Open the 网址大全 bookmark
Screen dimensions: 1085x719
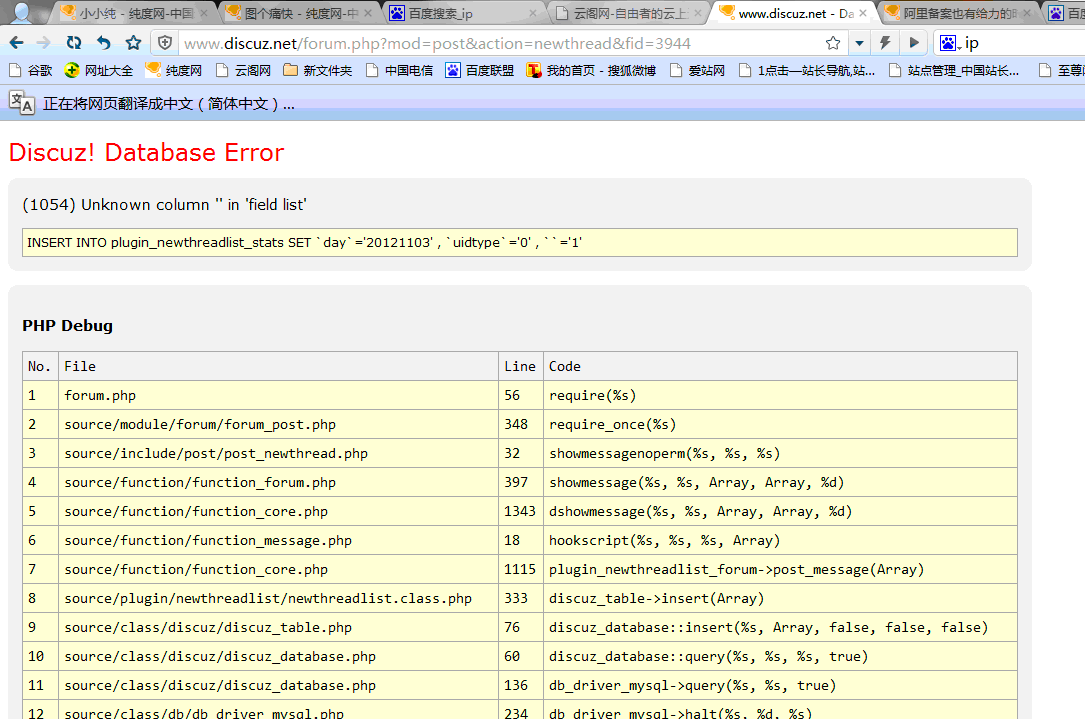click(98, 71)
